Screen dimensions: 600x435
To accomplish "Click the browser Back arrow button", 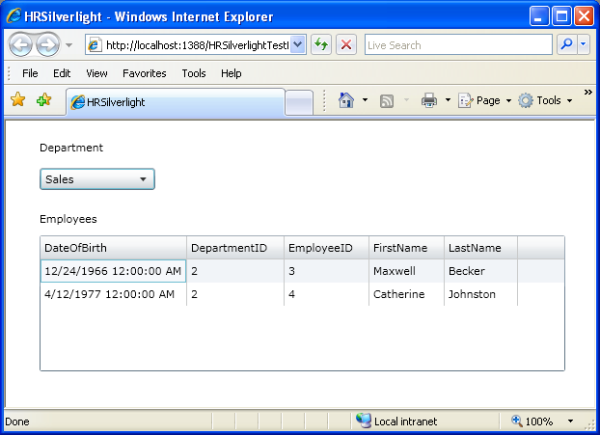I will click(x=21, y=45).
